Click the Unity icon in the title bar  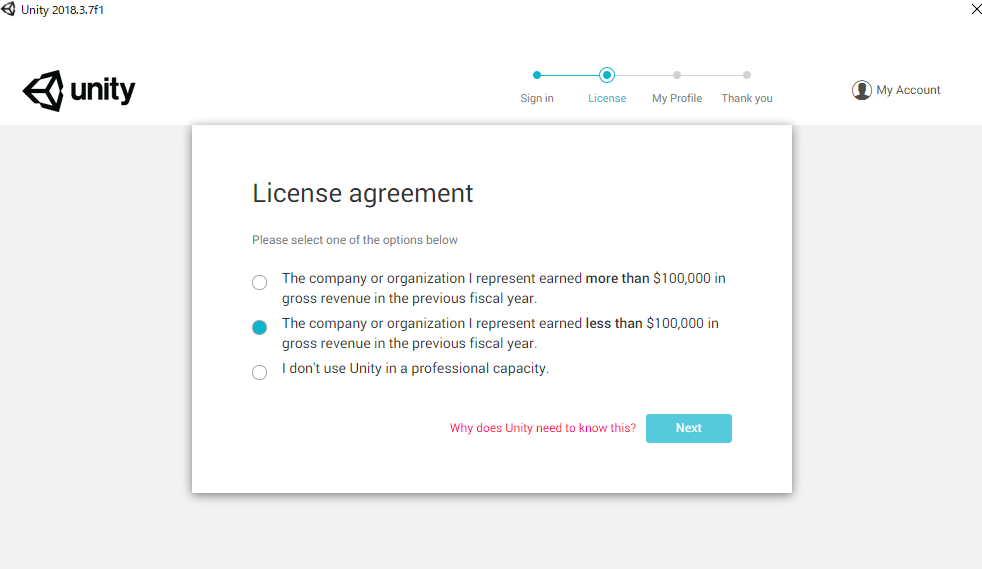coord(8,9)
